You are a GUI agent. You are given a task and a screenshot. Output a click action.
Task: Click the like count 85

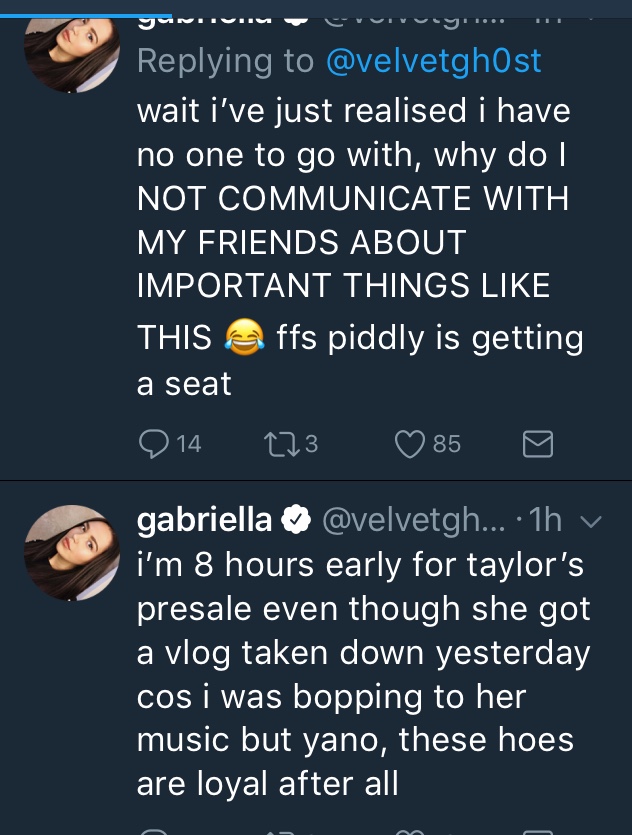click(447, 444)
